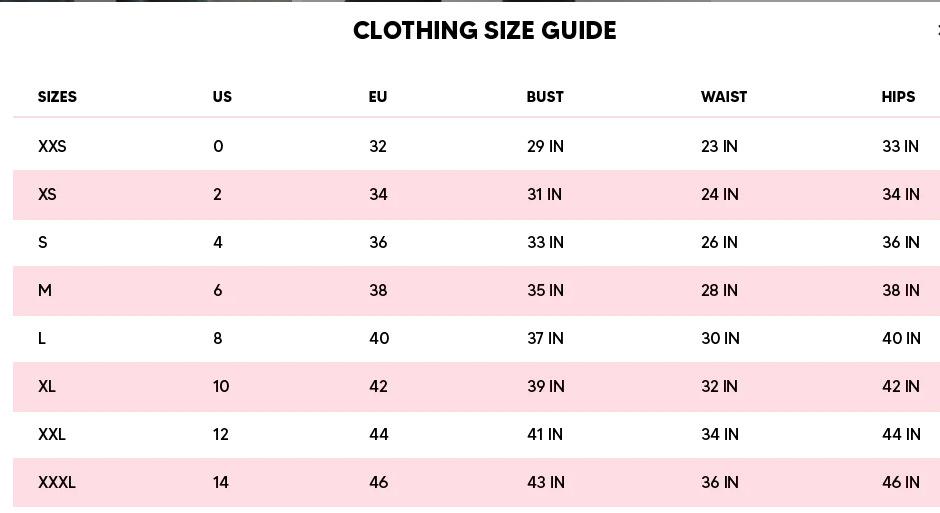Click the US column header
This screenshot has width=940, height=513.
[222, 97]
